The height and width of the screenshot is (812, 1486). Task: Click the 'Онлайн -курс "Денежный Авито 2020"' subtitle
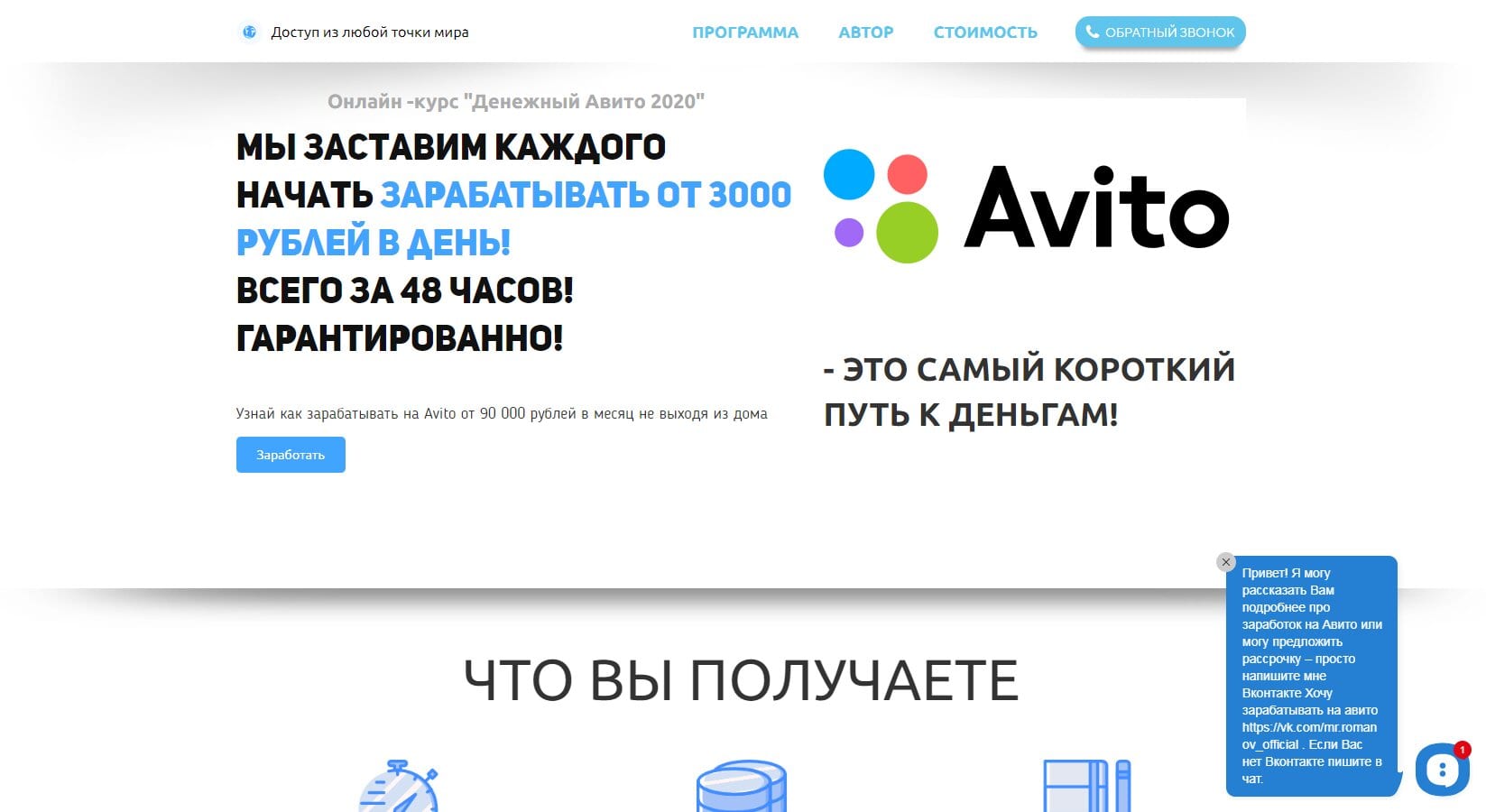click(x=516, y=101)
